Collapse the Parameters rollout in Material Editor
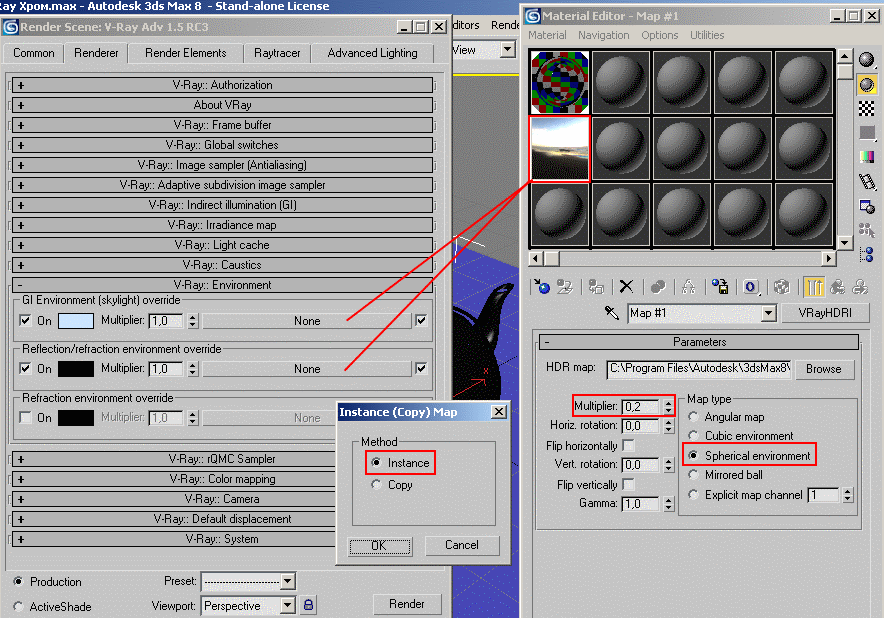The width and height of the screenshot is (884, 618). pos(699,342)
